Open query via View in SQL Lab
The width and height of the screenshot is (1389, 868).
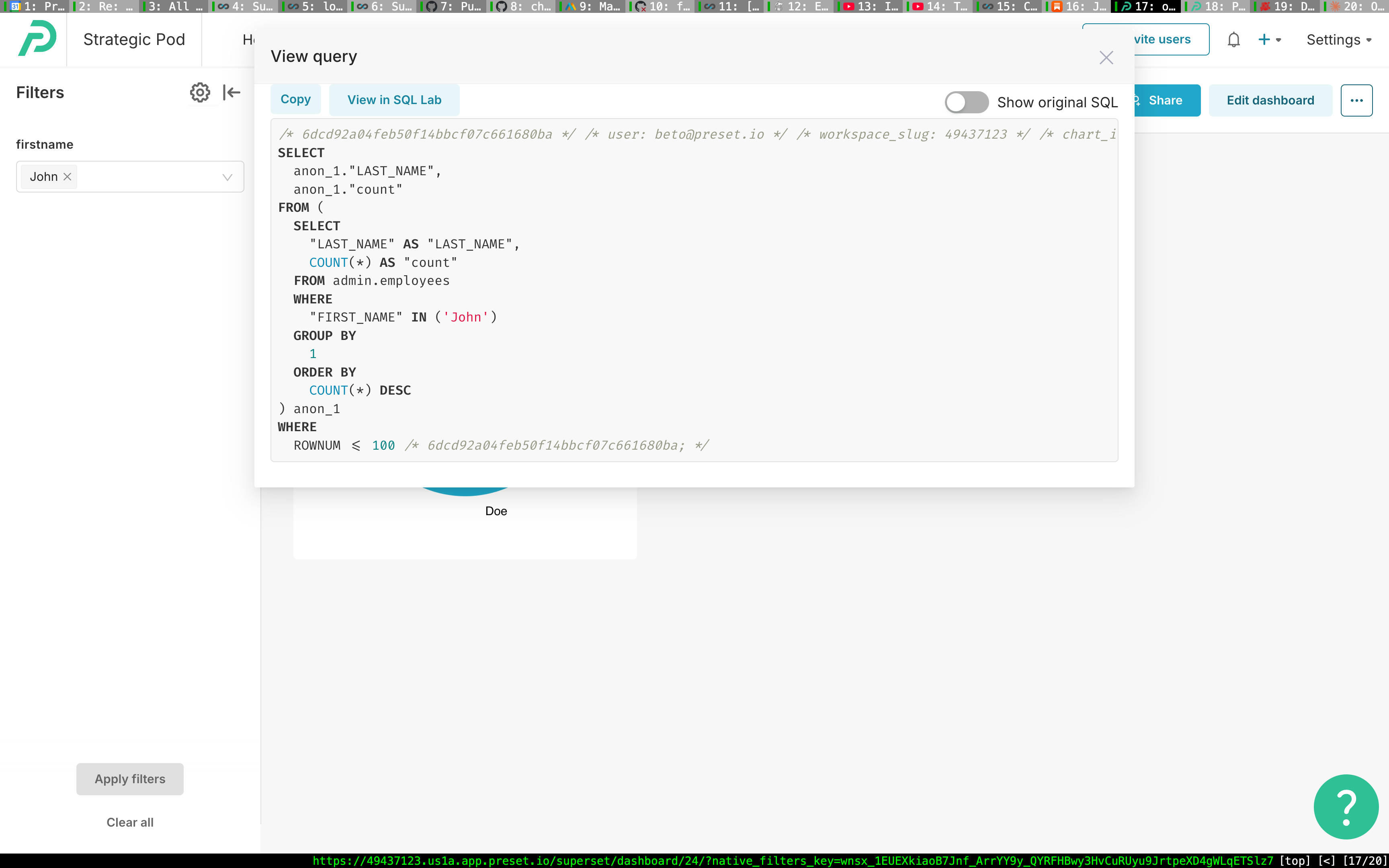[394, 100]
